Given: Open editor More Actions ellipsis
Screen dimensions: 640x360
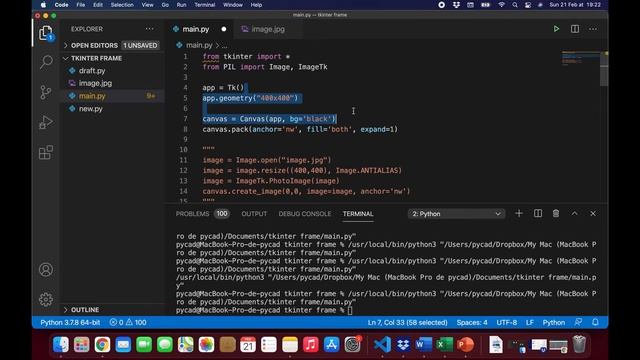Looking at the screenshot, I should pyautogui.click(x=593, y=29).
